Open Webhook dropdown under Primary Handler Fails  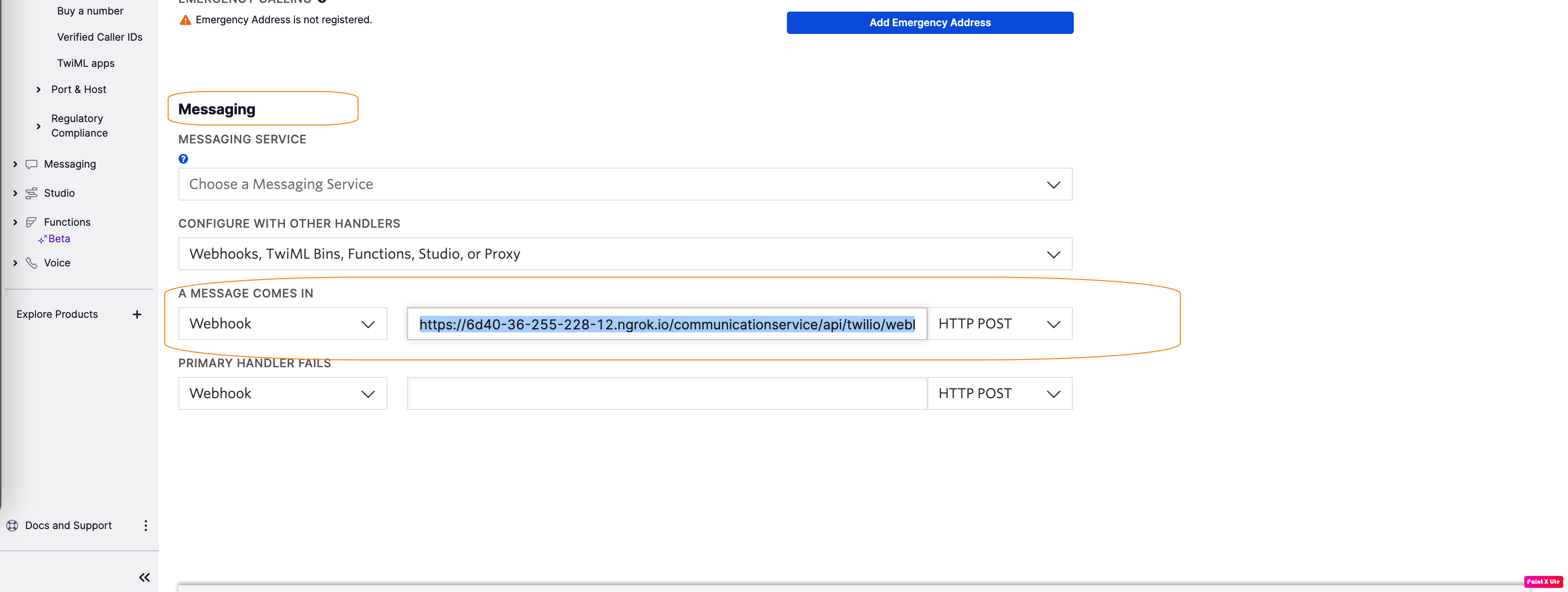[282, 394]
